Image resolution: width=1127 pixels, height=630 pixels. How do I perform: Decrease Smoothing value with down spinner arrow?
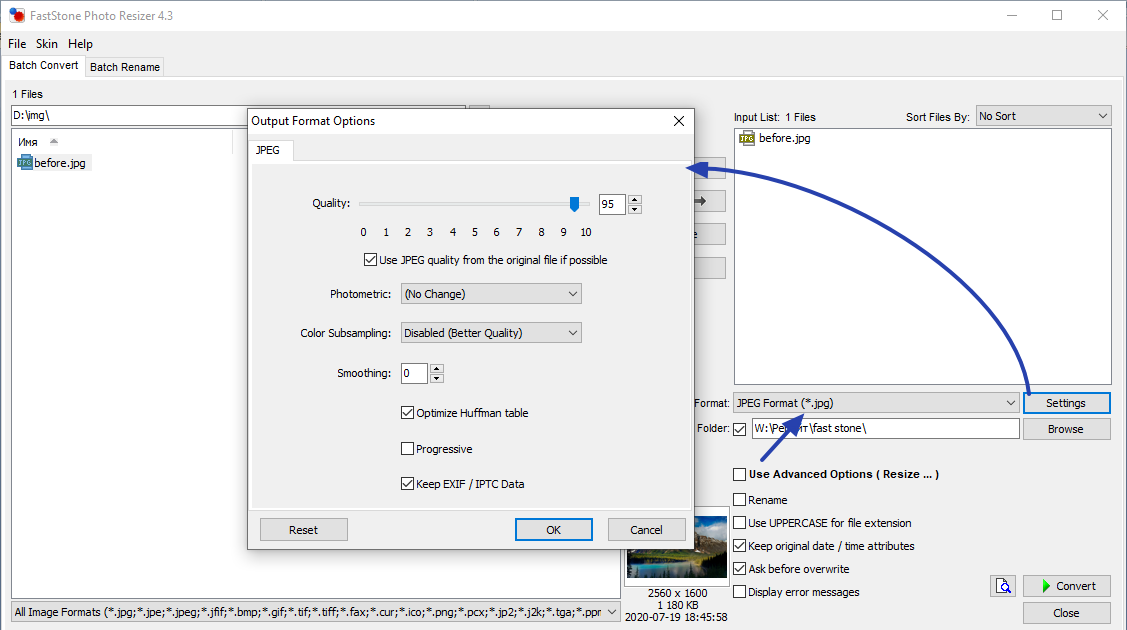437,378
